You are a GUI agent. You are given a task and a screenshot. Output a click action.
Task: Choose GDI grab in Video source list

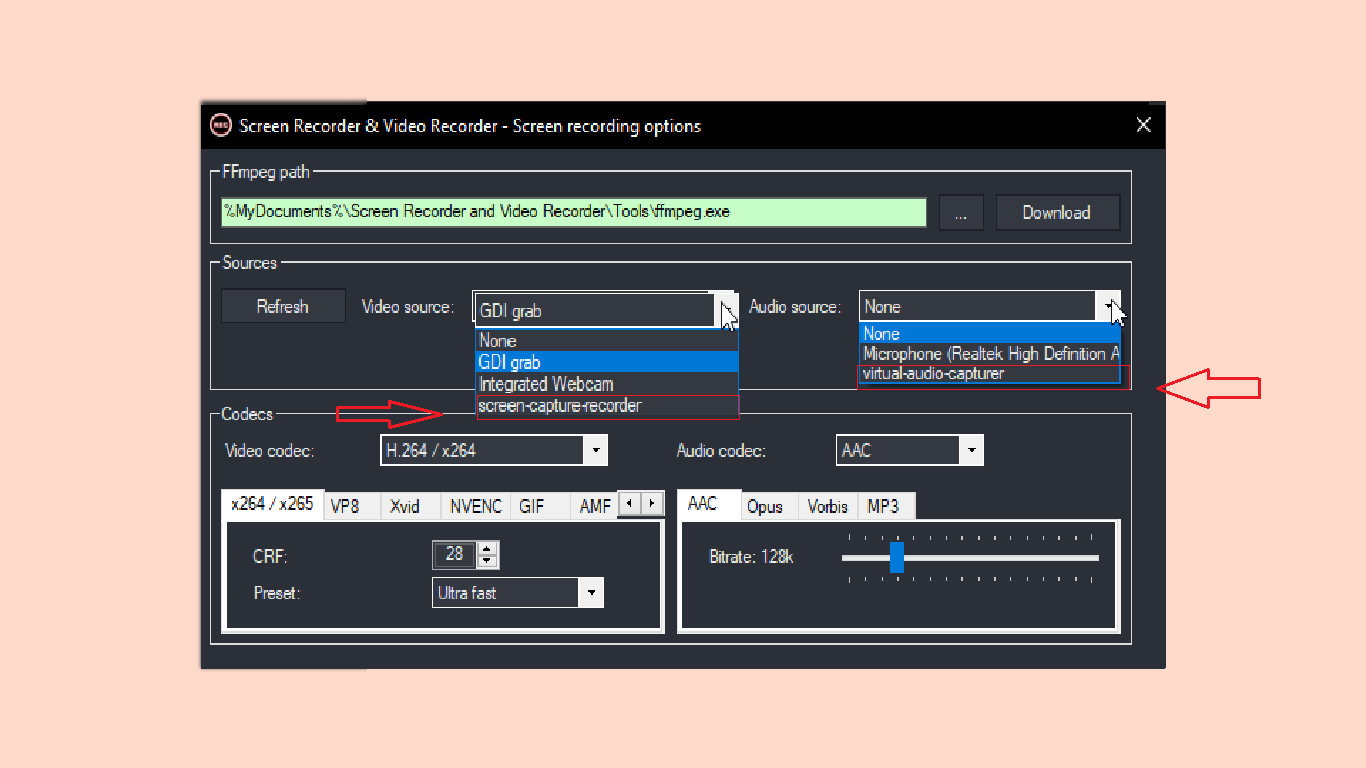607,363
